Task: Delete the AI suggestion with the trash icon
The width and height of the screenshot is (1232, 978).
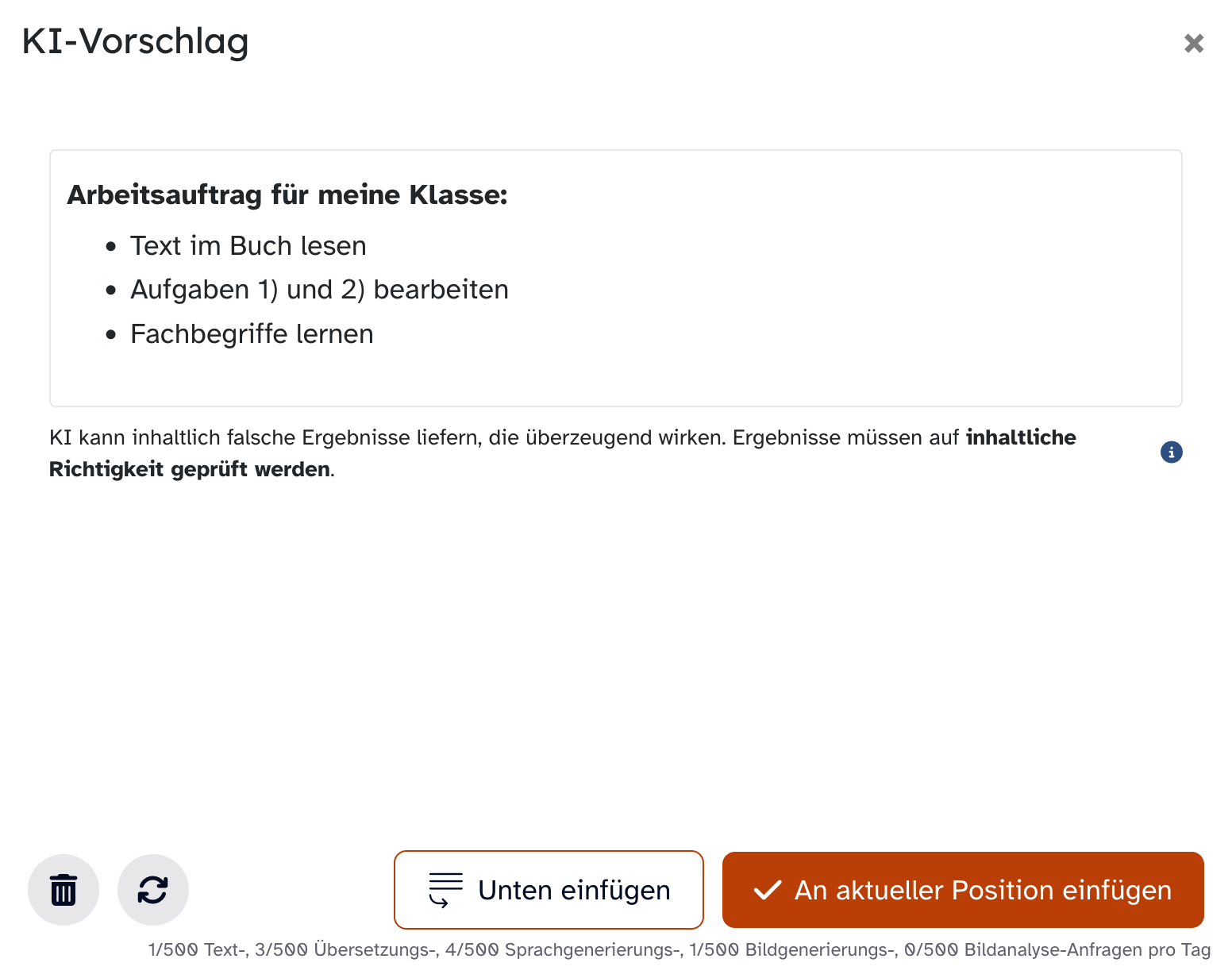Action: pyautogui.click(x=64, y=890)
